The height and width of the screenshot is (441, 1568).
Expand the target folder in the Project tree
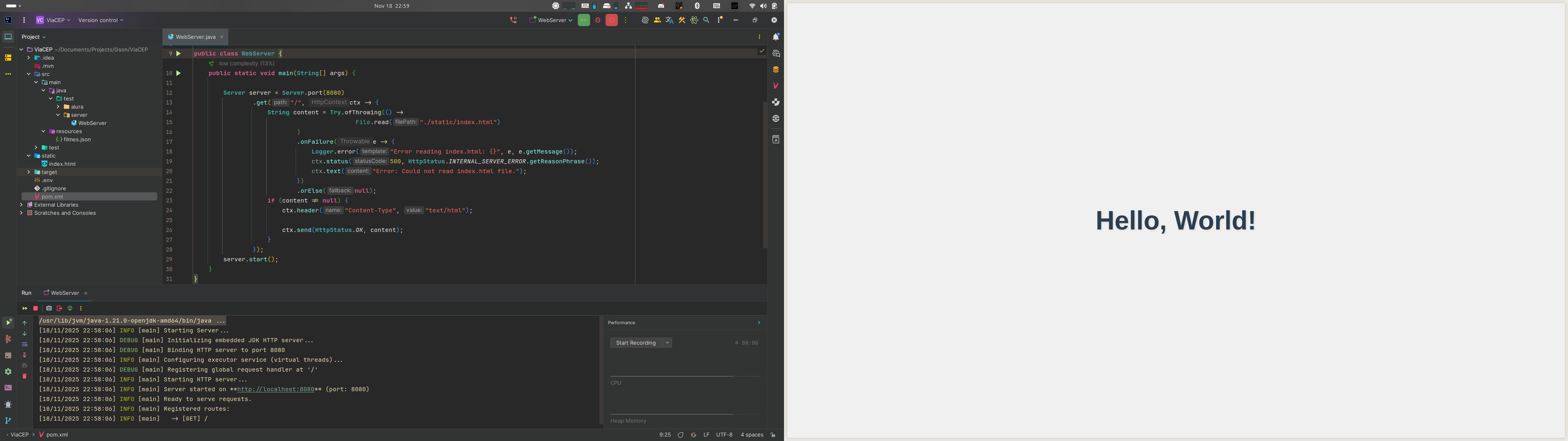[x=29, y=172]
